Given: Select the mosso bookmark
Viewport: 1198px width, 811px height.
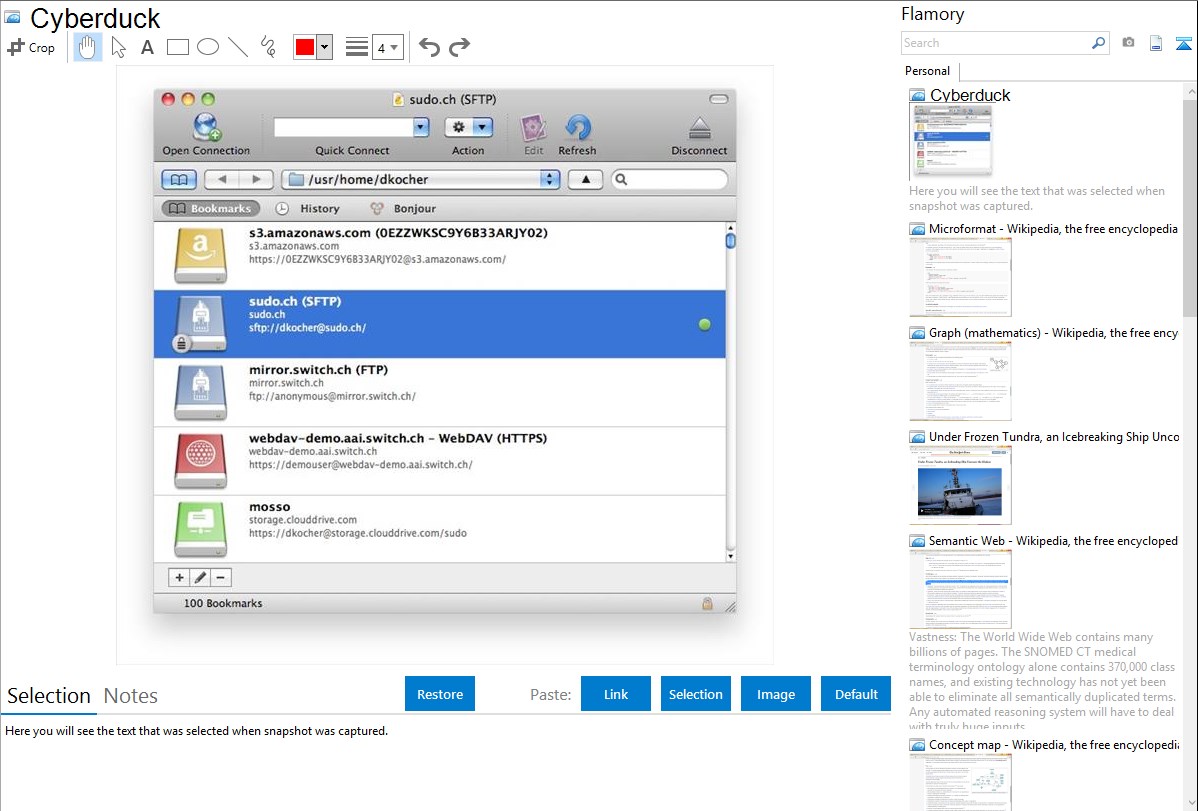Looking at the screenshot, I should click(439, 529).
